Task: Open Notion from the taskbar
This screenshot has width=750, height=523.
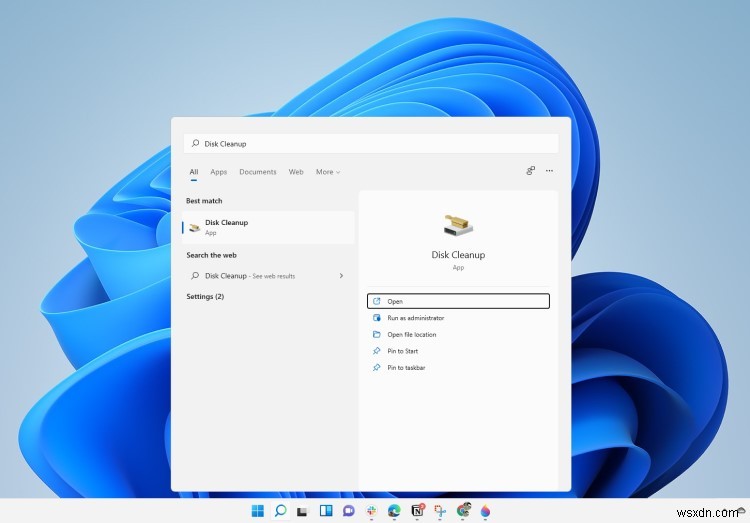Action: [x=418, y=511]
